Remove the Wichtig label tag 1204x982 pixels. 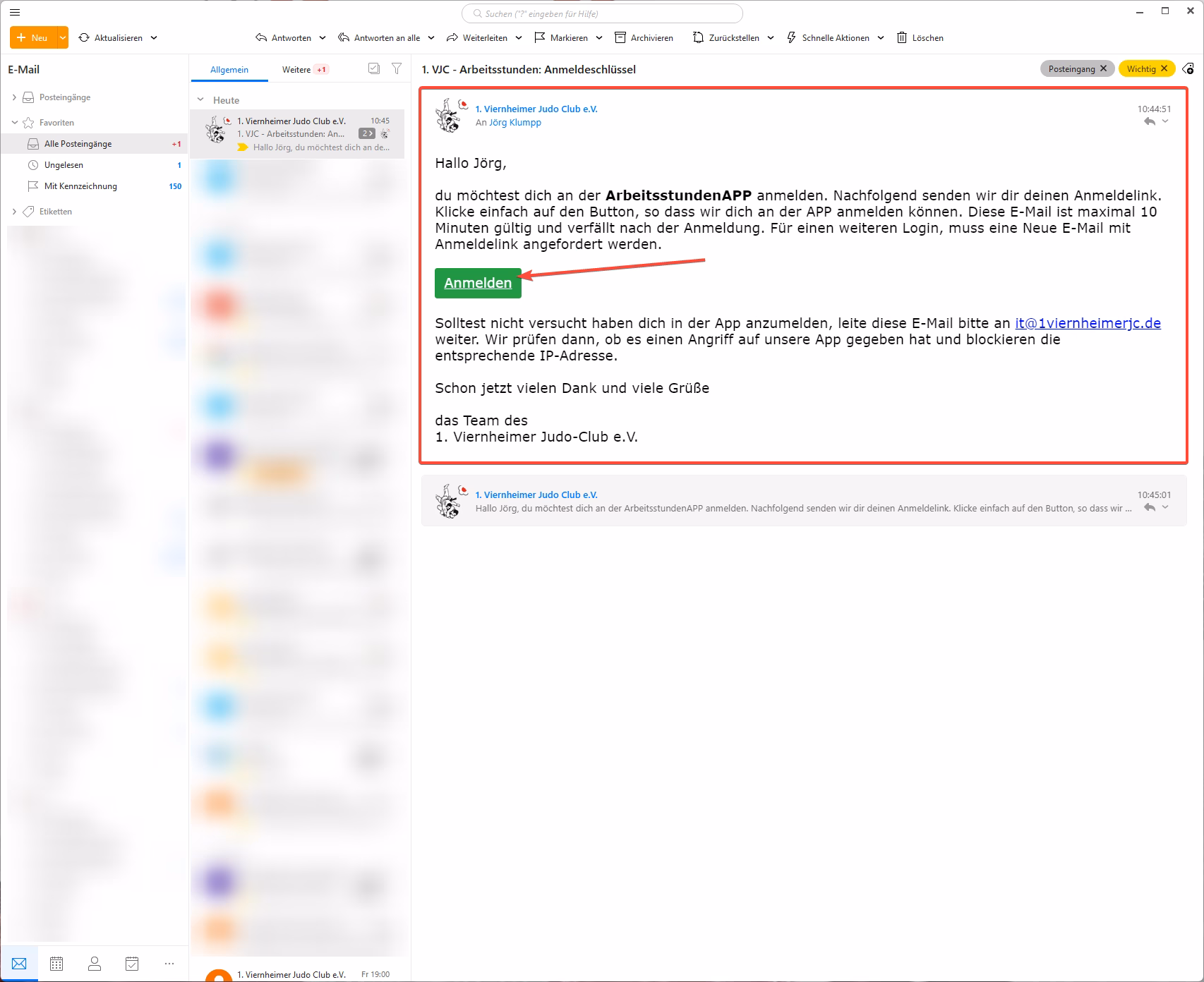click(x=1164, y=68)
